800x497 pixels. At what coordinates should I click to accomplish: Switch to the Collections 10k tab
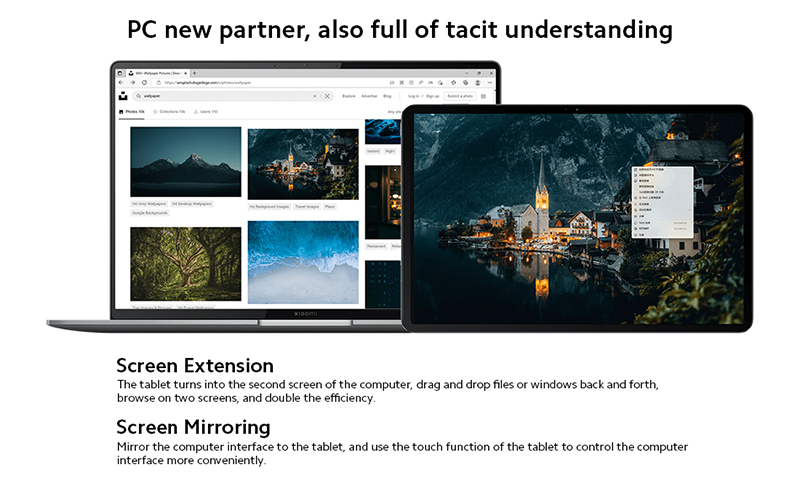[x=169, y=112]
